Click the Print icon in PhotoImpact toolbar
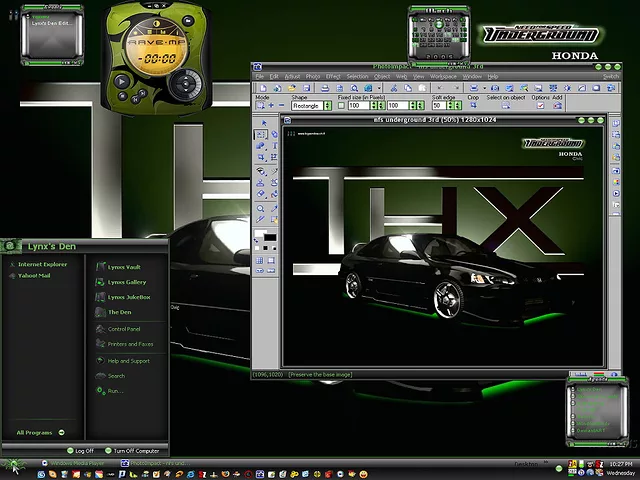This screenshot has width=640, height=480. (325, 88)
